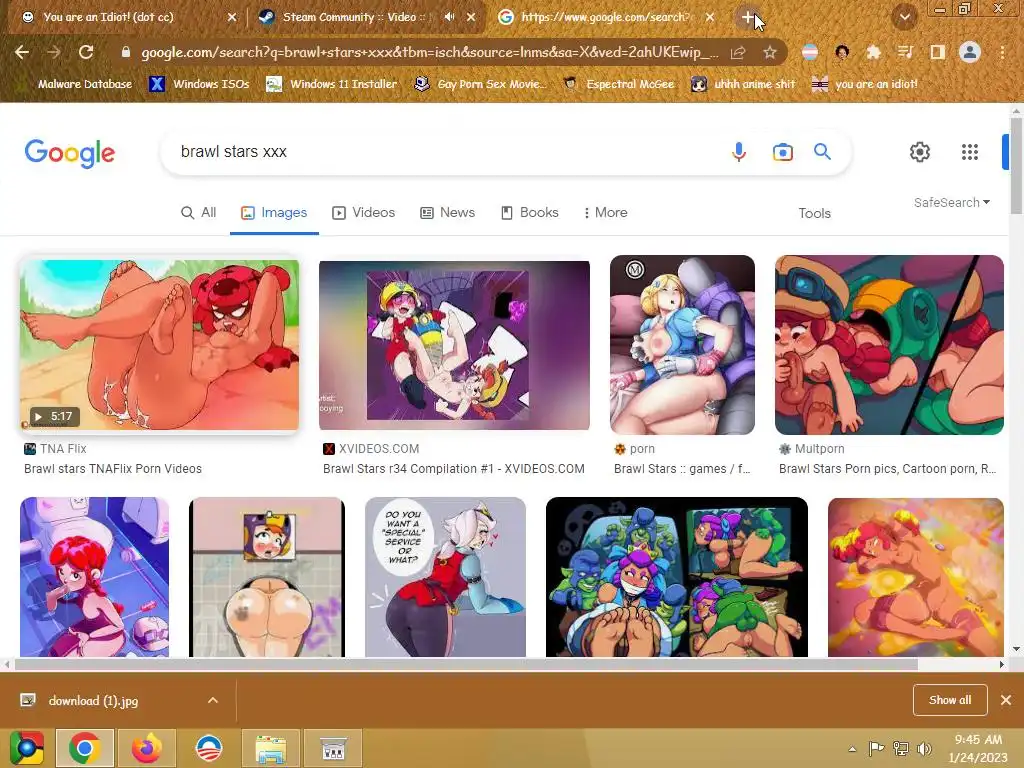Open the Google apps grid

[970, 152]
